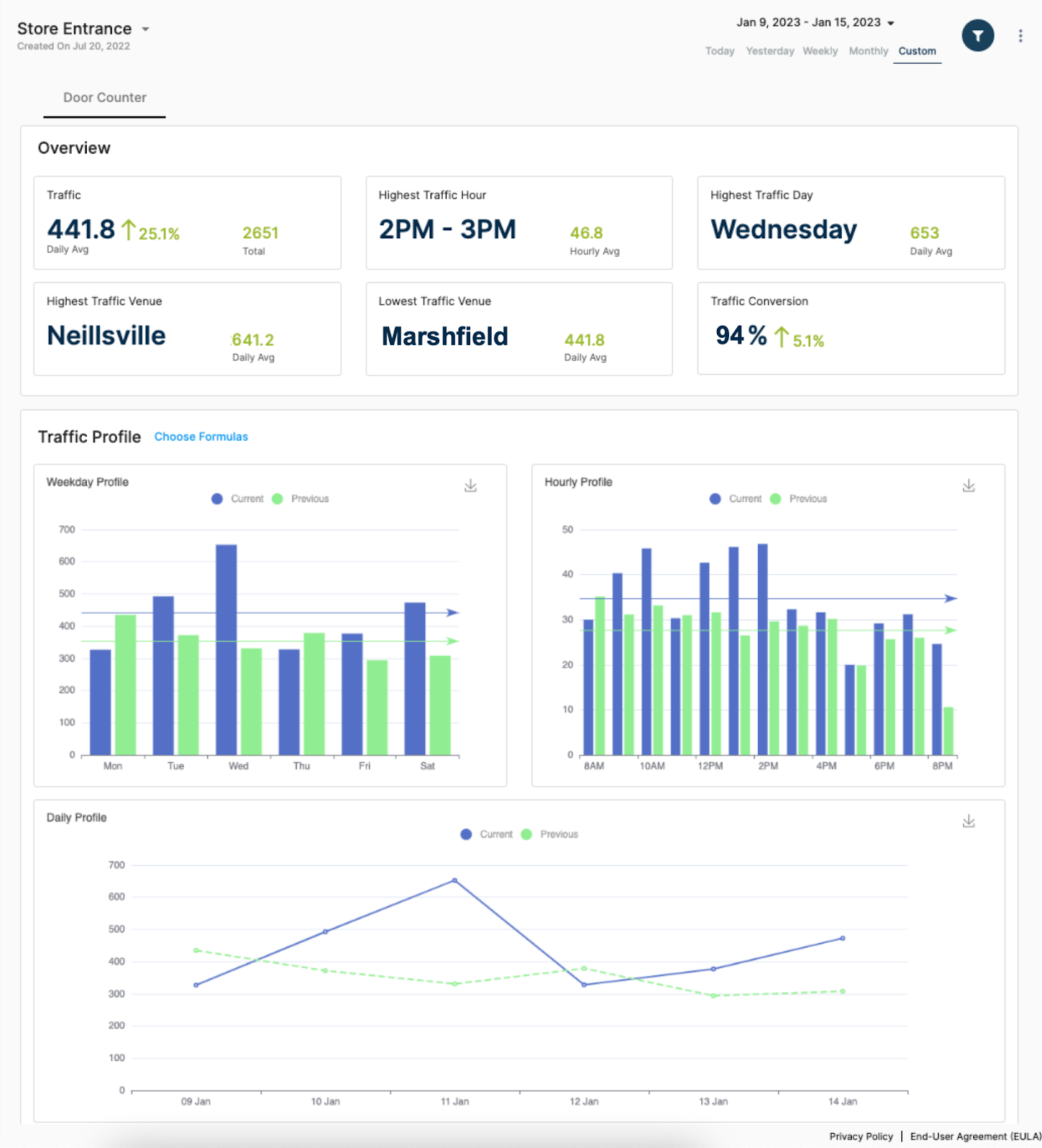Screen dimensions: 1042x1148
Task: Click the 09 Jan previous point on Daily Profile
Action: coord(197,950)
